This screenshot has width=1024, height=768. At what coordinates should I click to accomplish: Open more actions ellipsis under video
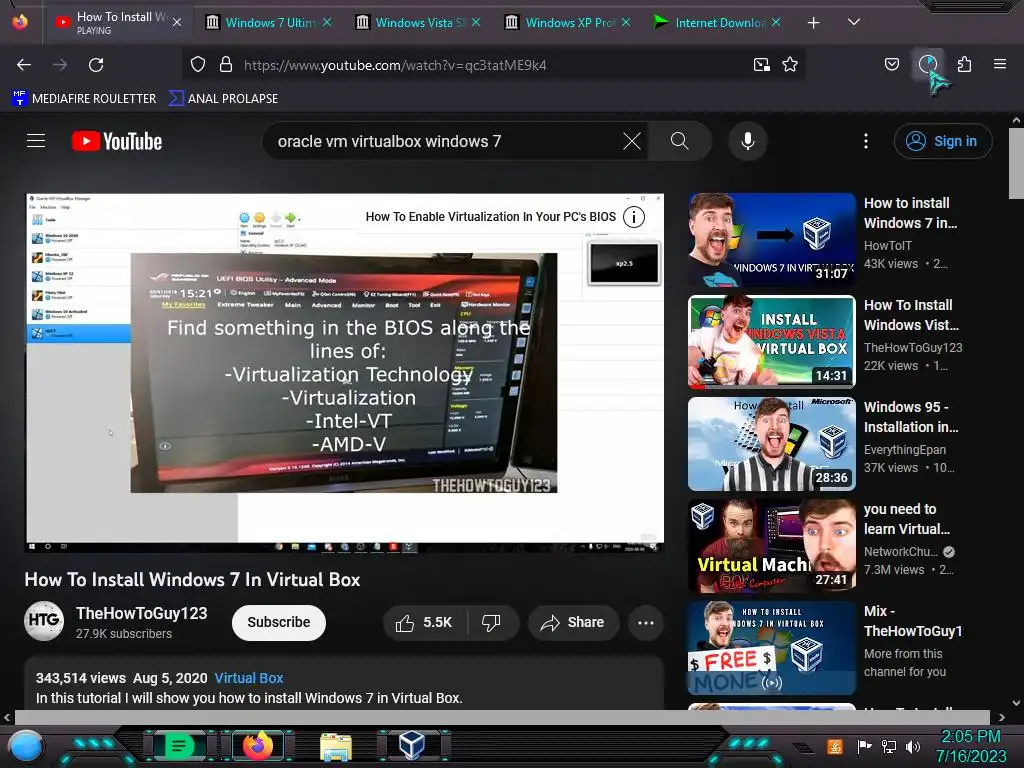(645, 622)
